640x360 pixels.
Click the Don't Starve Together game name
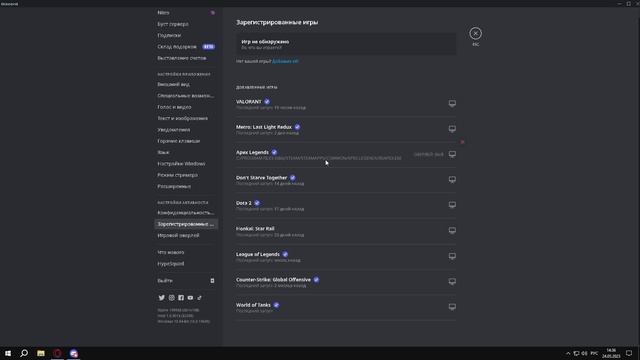point(262,178)
